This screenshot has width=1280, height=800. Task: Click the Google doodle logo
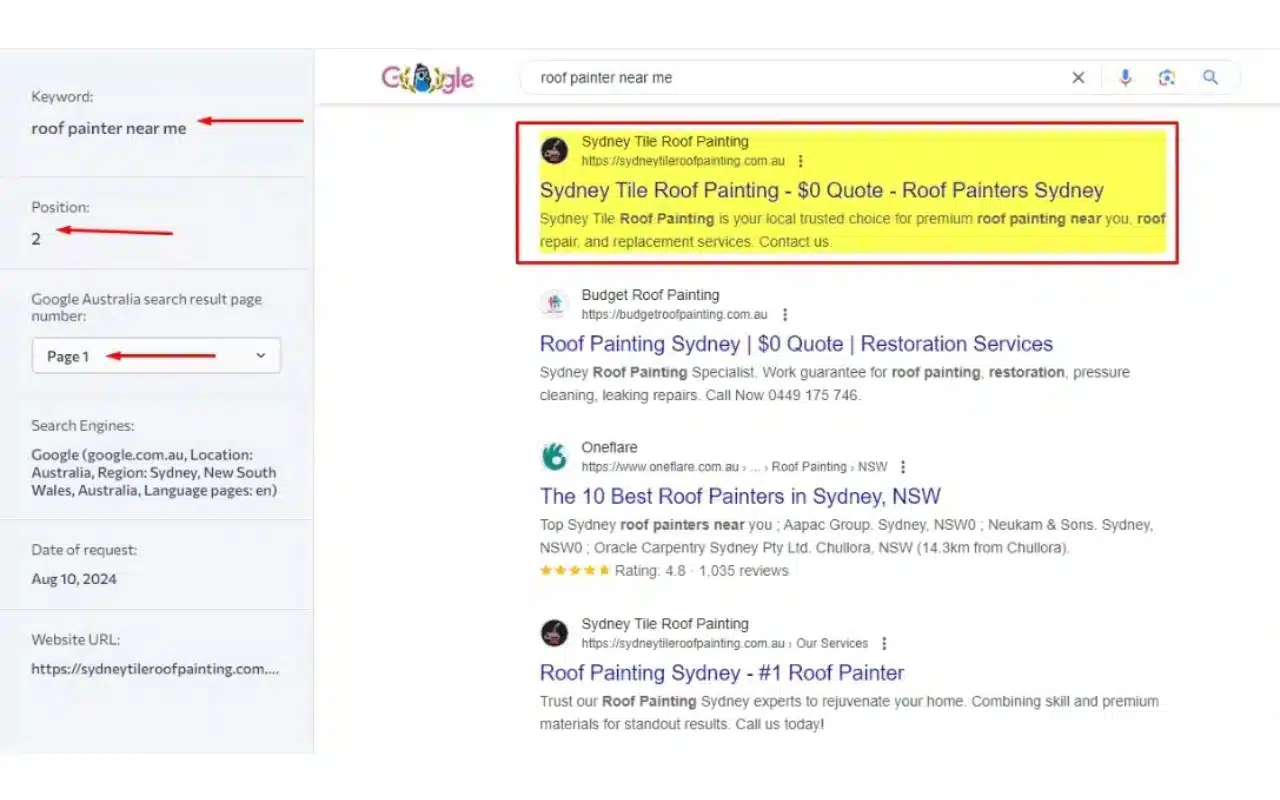tap(427, 78)
